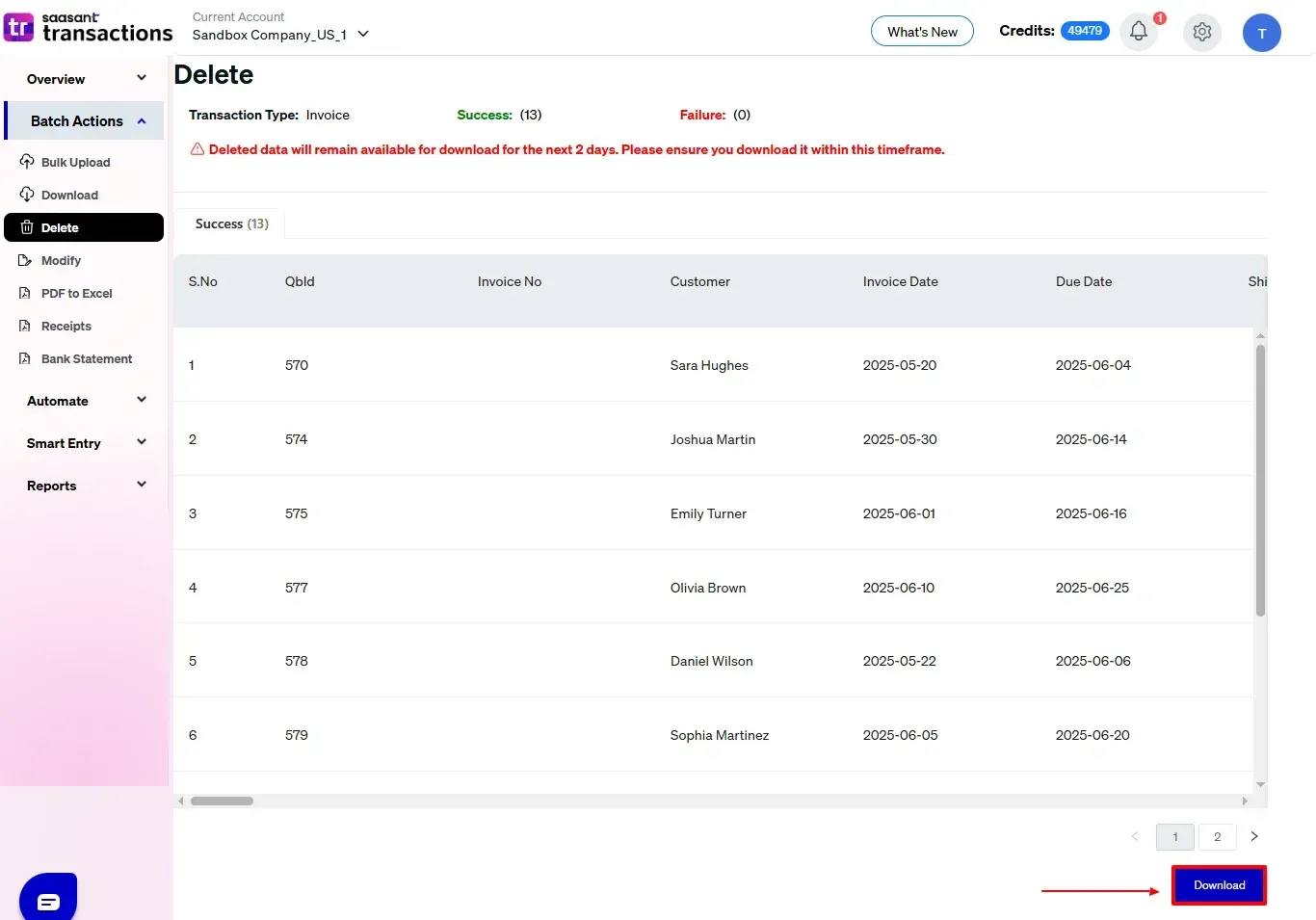
Task: Open the Current Account dropdown arrow
Action: [363, 34]
